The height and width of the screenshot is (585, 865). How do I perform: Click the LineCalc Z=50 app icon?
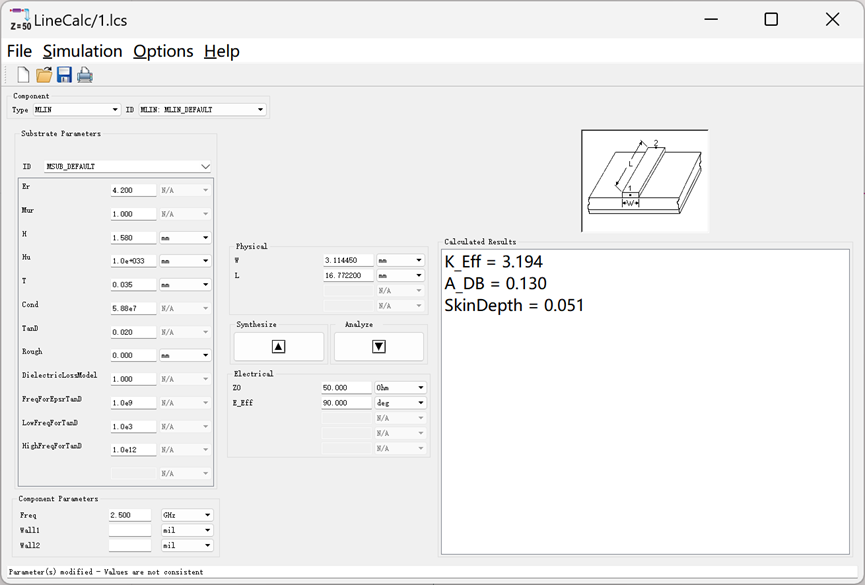point(20,19)
